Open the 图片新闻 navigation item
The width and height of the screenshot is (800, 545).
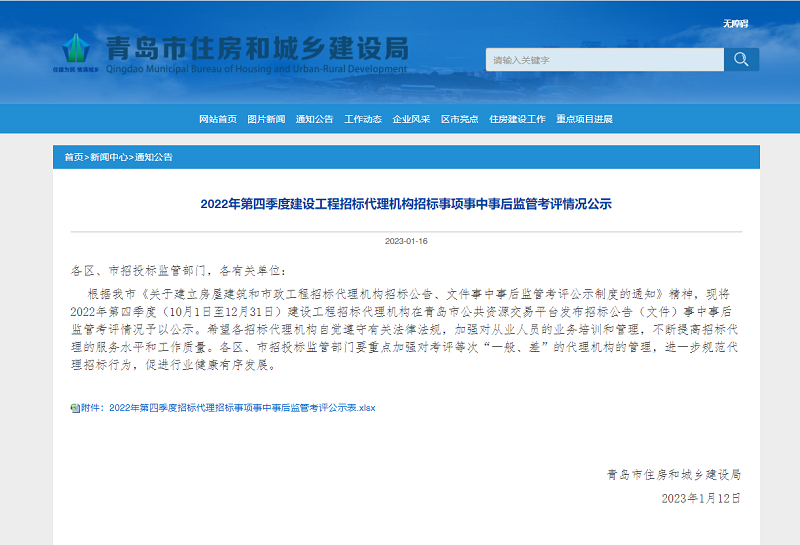click(x=266, y=119)
